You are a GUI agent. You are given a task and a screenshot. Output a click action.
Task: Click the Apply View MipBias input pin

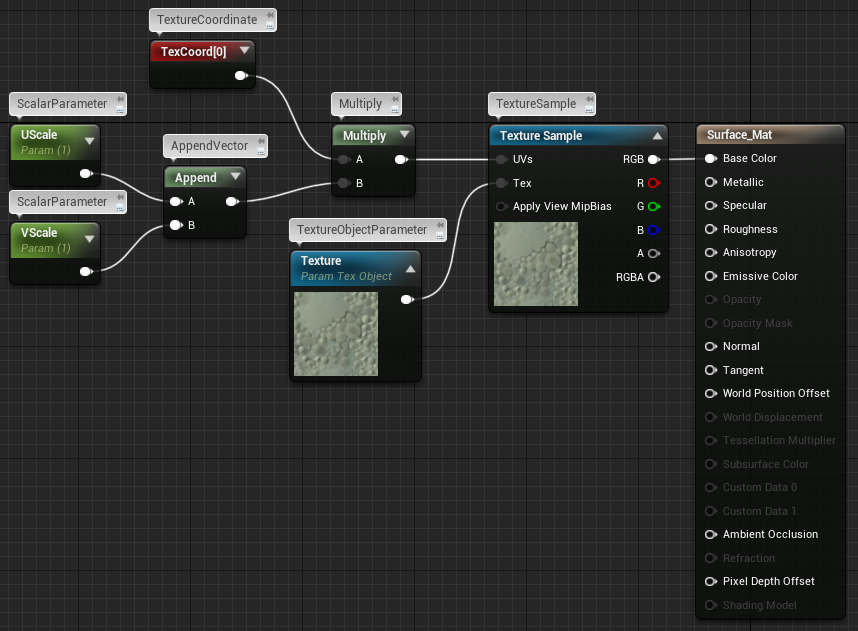pos(501,207)
